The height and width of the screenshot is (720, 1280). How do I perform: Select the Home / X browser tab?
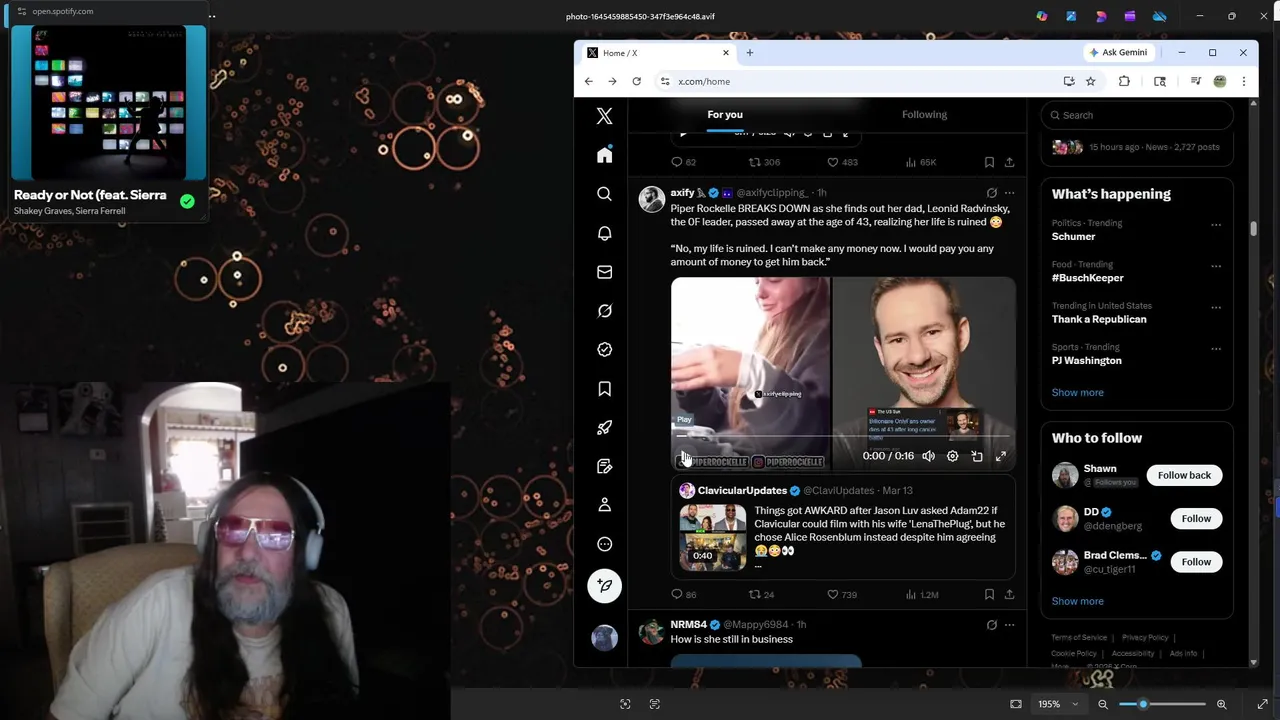[657, 53]
